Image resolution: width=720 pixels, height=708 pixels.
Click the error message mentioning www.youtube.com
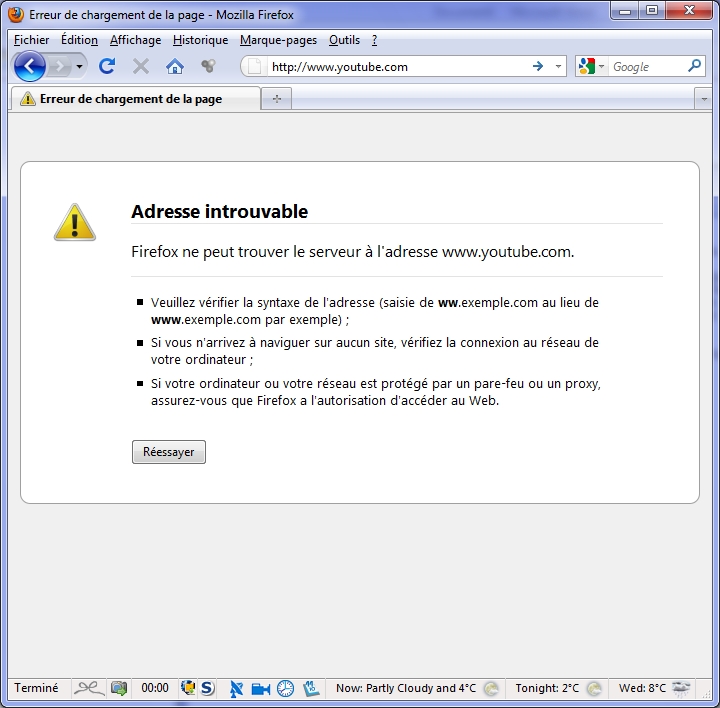coord(353,252)
